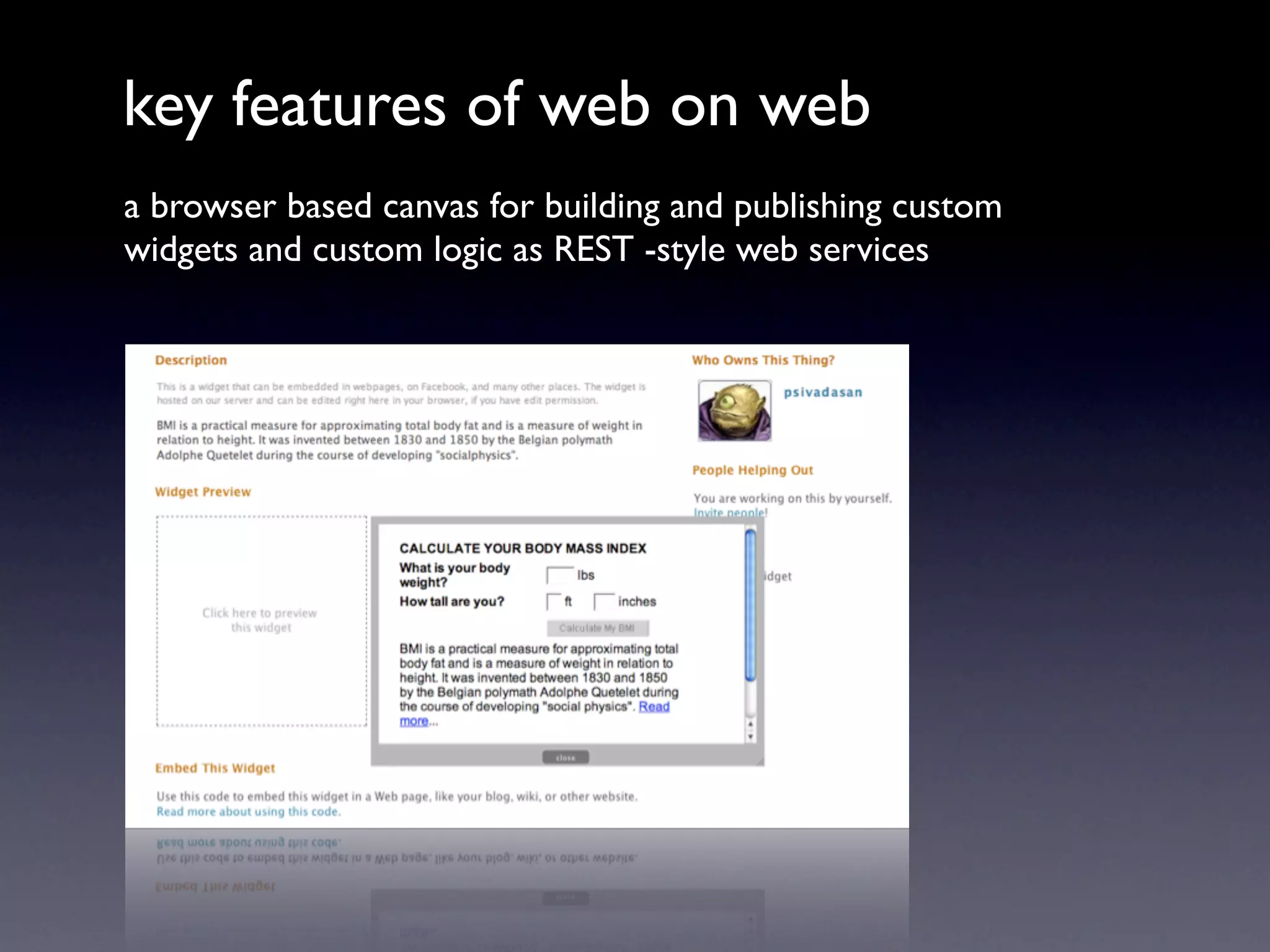The width and height of the screenshot is (1270, 952).
Task: Click the Description heading
Action: coord(191,360)
